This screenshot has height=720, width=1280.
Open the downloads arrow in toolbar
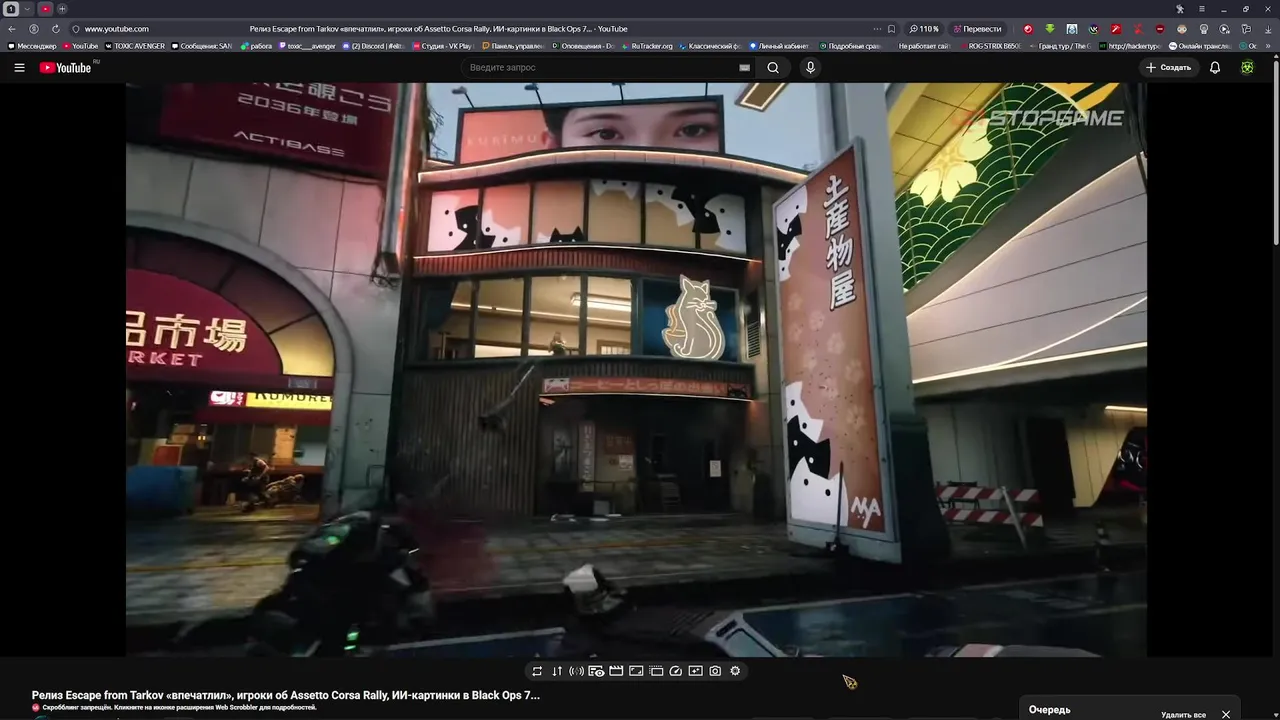click(1268, 29)
